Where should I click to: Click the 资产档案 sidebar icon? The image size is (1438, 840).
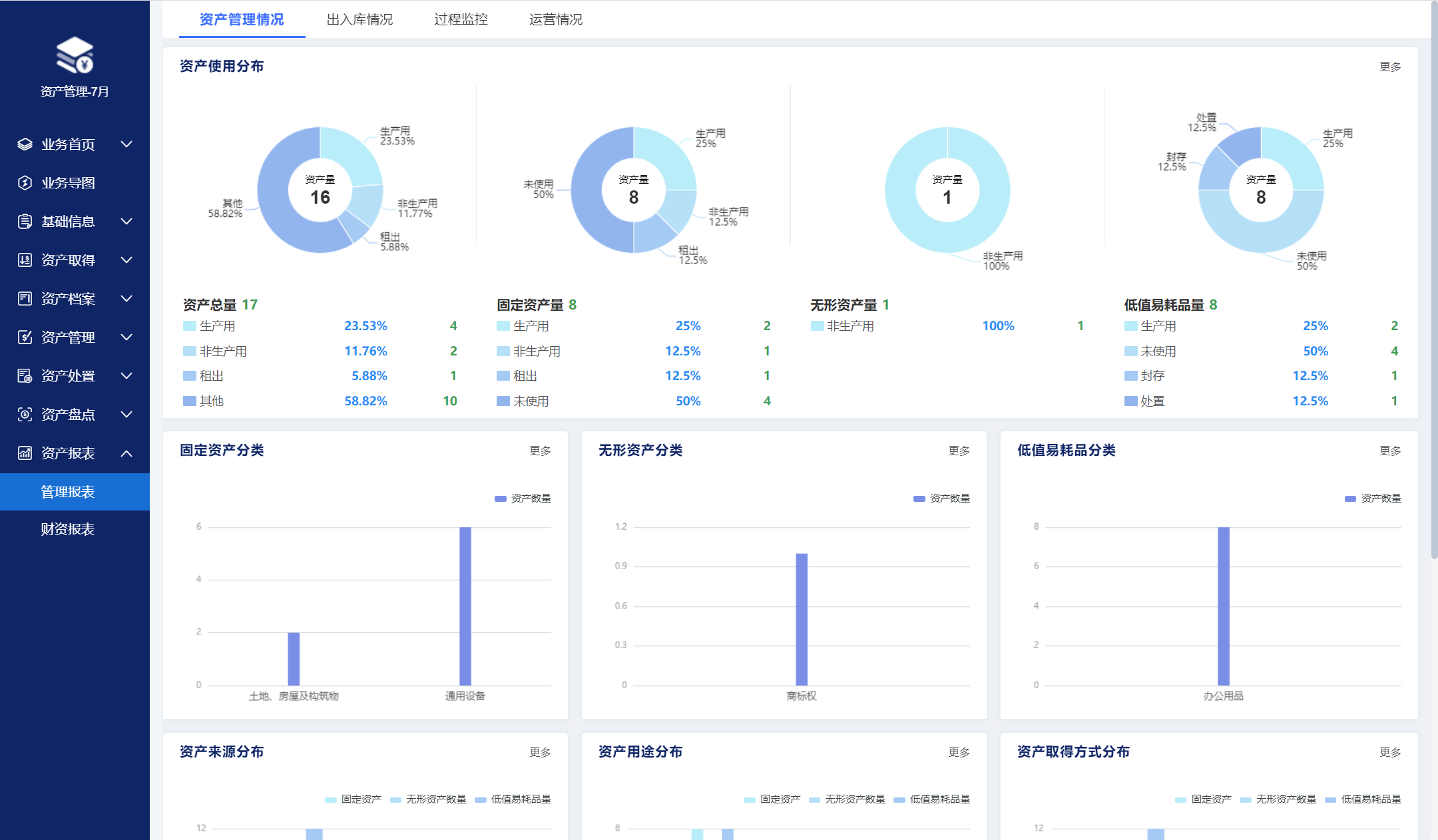point(25,299)
